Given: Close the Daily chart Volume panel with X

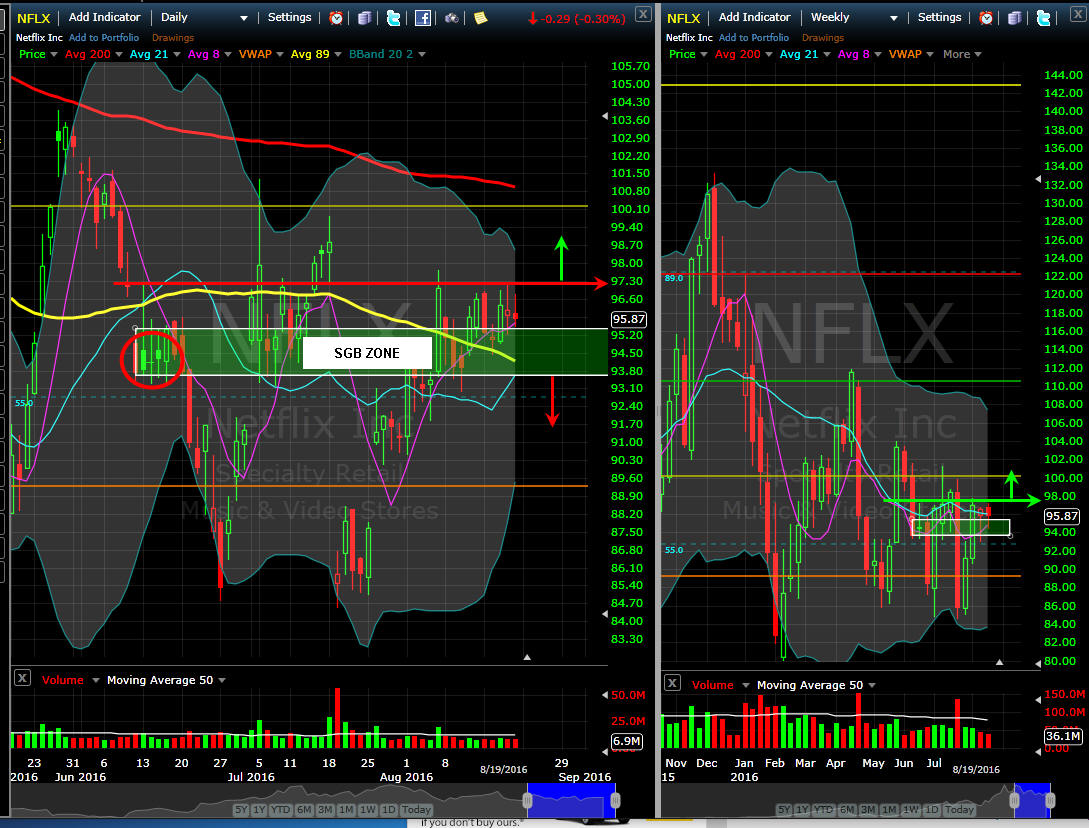Looking at the screenshot, I should point(22,679).
